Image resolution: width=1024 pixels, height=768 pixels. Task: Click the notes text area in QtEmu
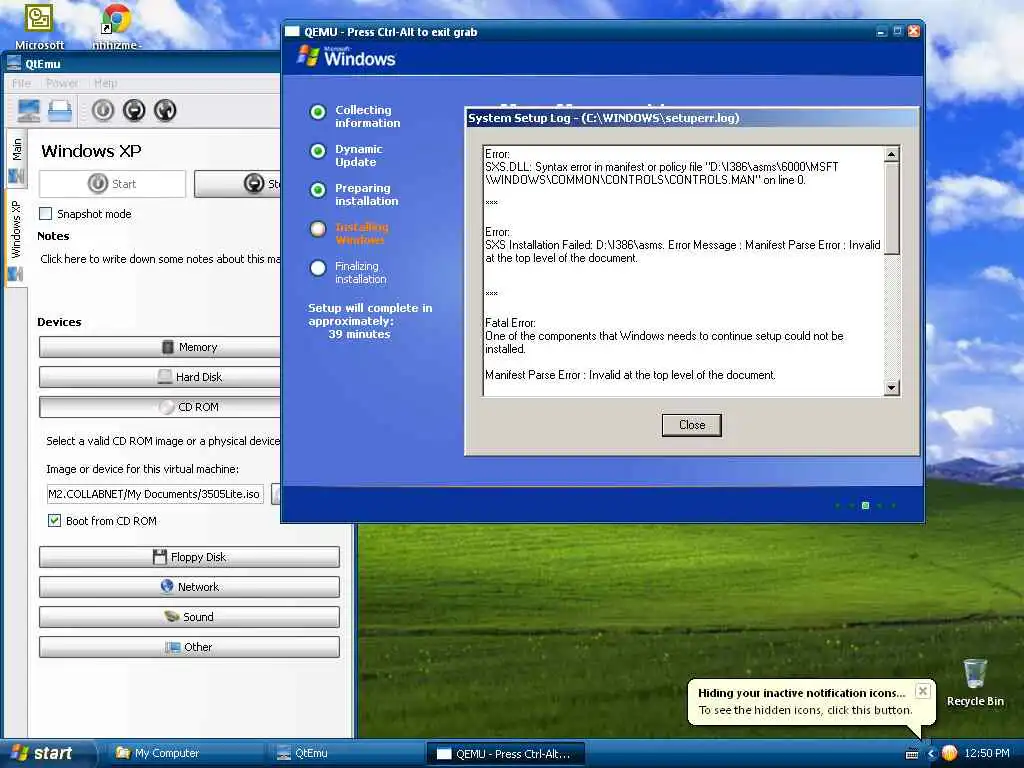(x=160, y=259)
